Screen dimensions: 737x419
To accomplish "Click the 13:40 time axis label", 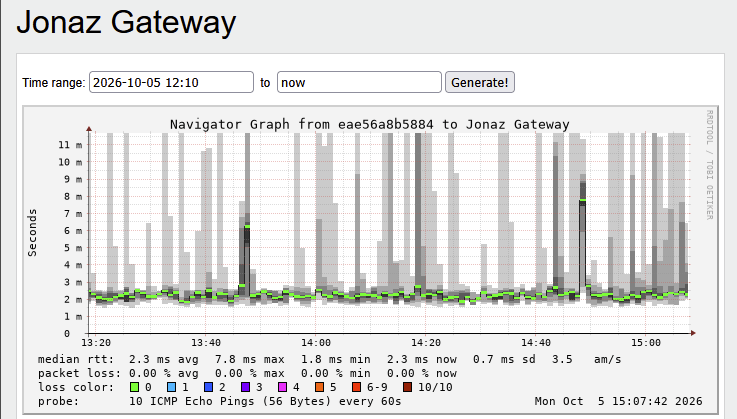I will [206, 343].
